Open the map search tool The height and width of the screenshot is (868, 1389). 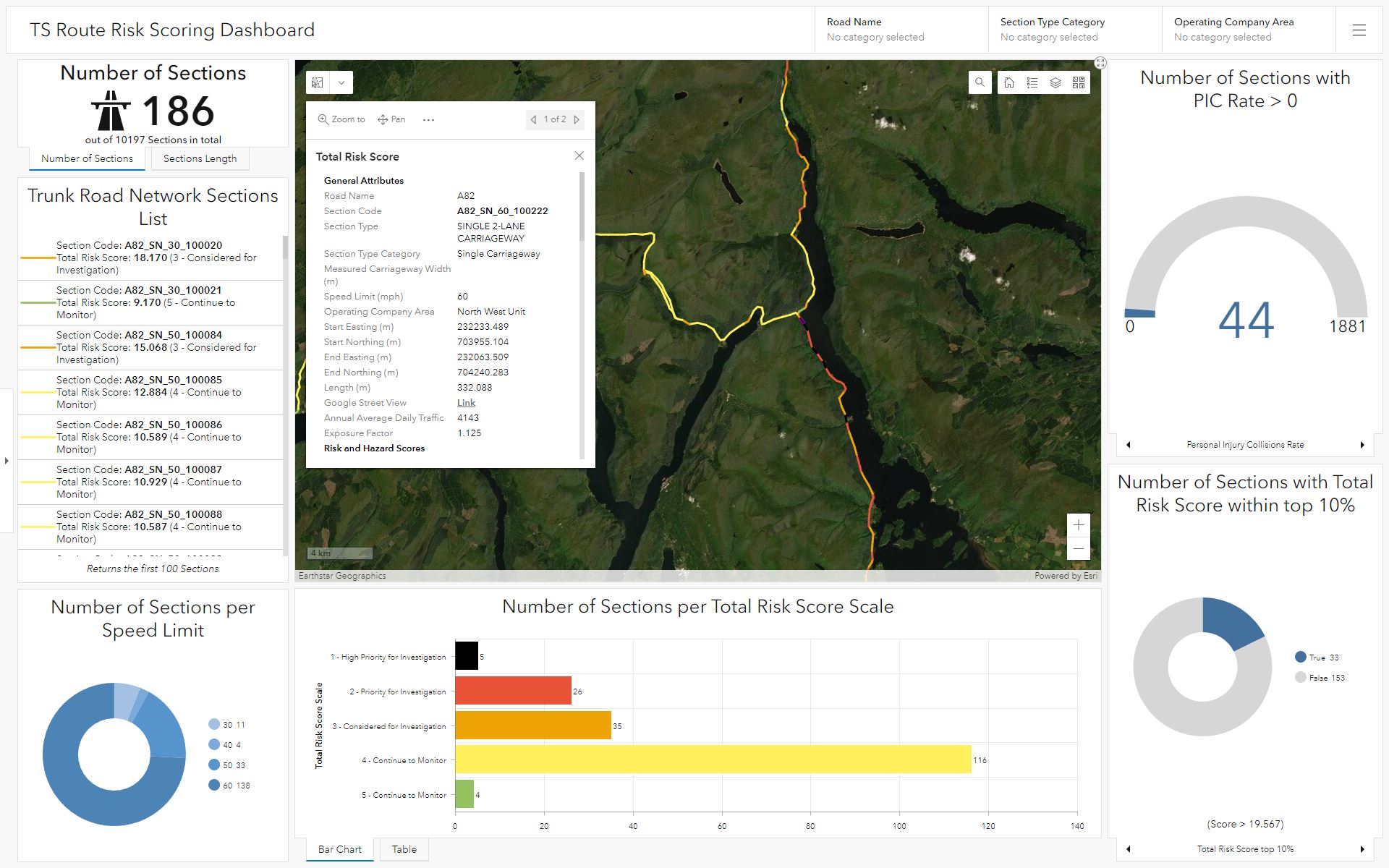[x=980, y=82]
